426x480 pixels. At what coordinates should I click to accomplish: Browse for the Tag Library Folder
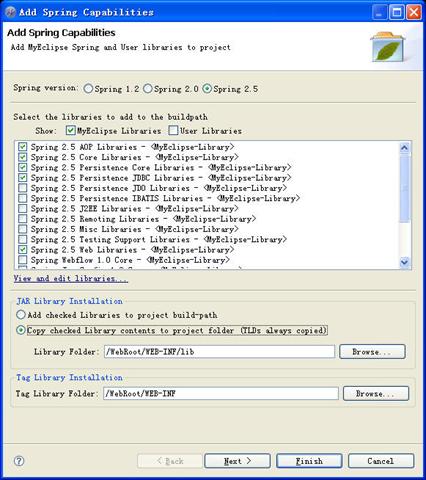pyautogui.click(x=376, y=393)
